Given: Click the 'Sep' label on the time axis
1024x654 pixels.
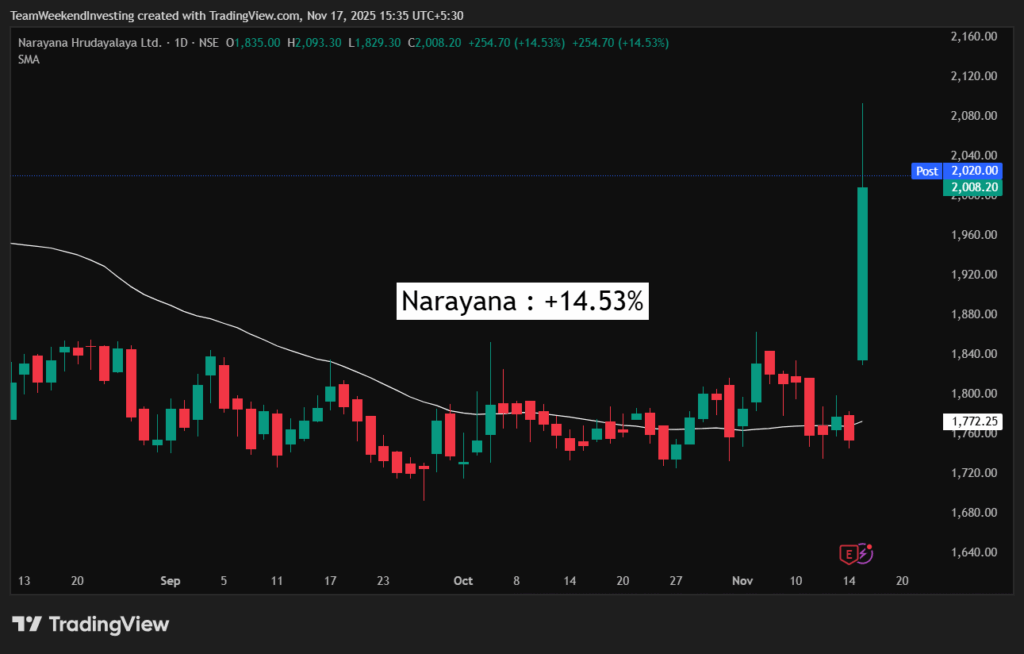Looking at the screenshot, I should pyautogui.click(x=170, y=580).
